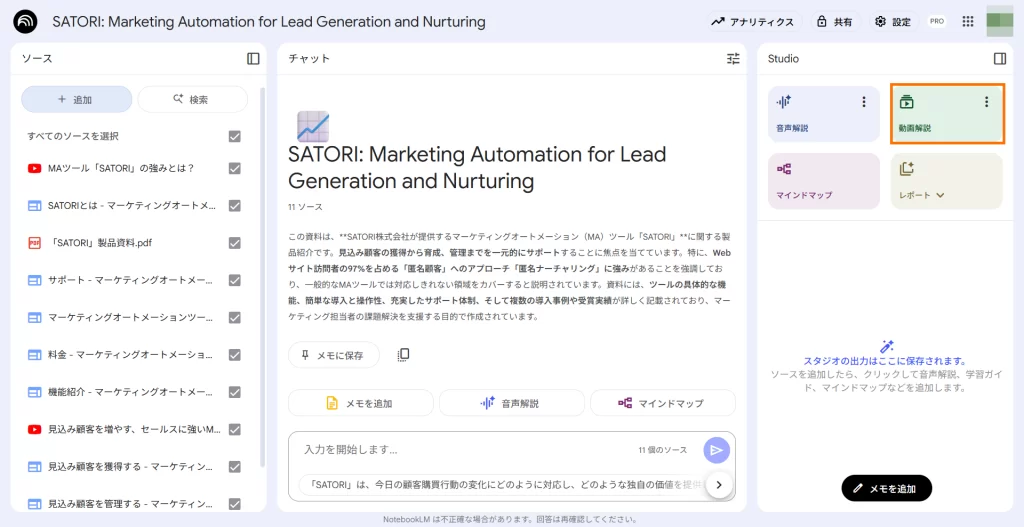Screen dimensions: 1024x527
Task: Select the suggested 「SATORI」は、今日の question chip
Action: 502,485
